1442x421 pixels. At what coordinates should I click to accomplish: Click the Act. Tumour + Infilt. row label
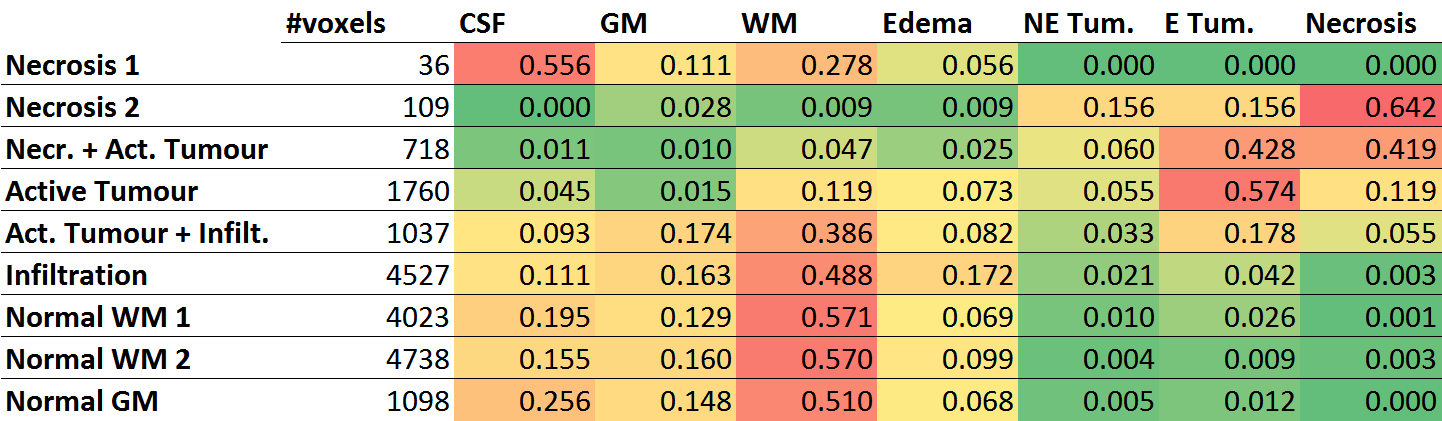click(x=139, y=234)
